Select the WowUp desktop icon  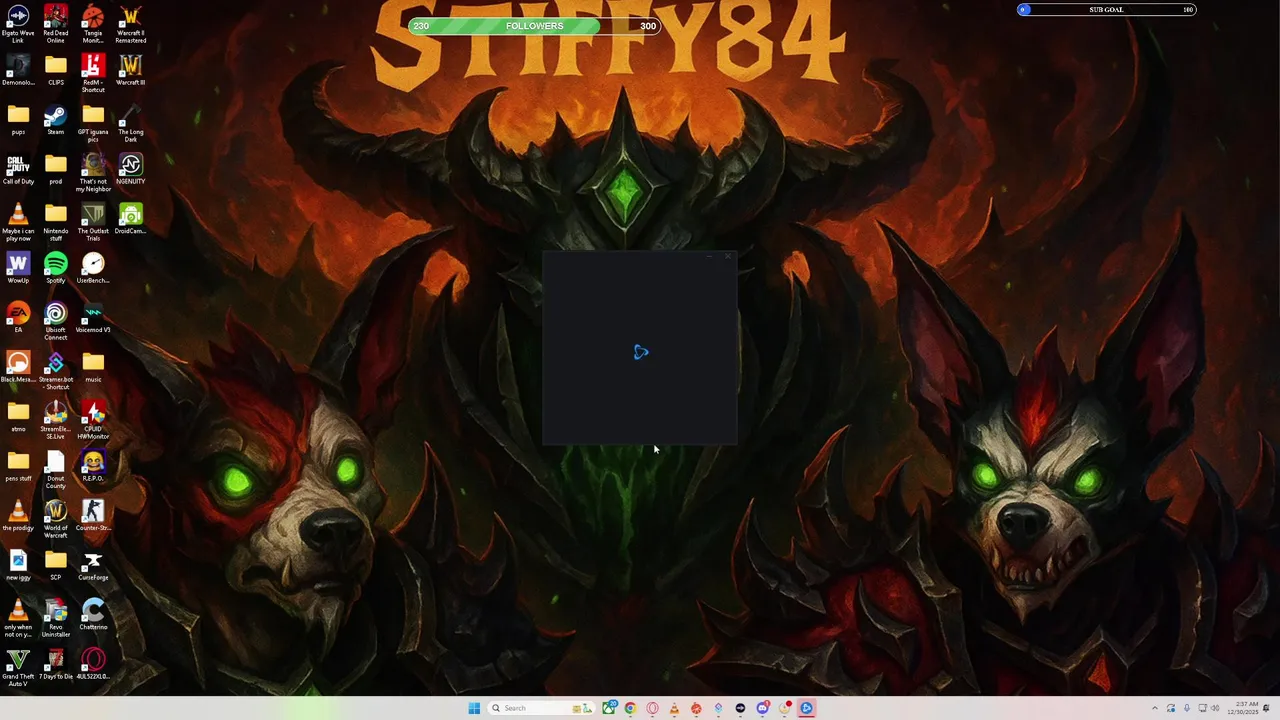(x=18, y=268)
